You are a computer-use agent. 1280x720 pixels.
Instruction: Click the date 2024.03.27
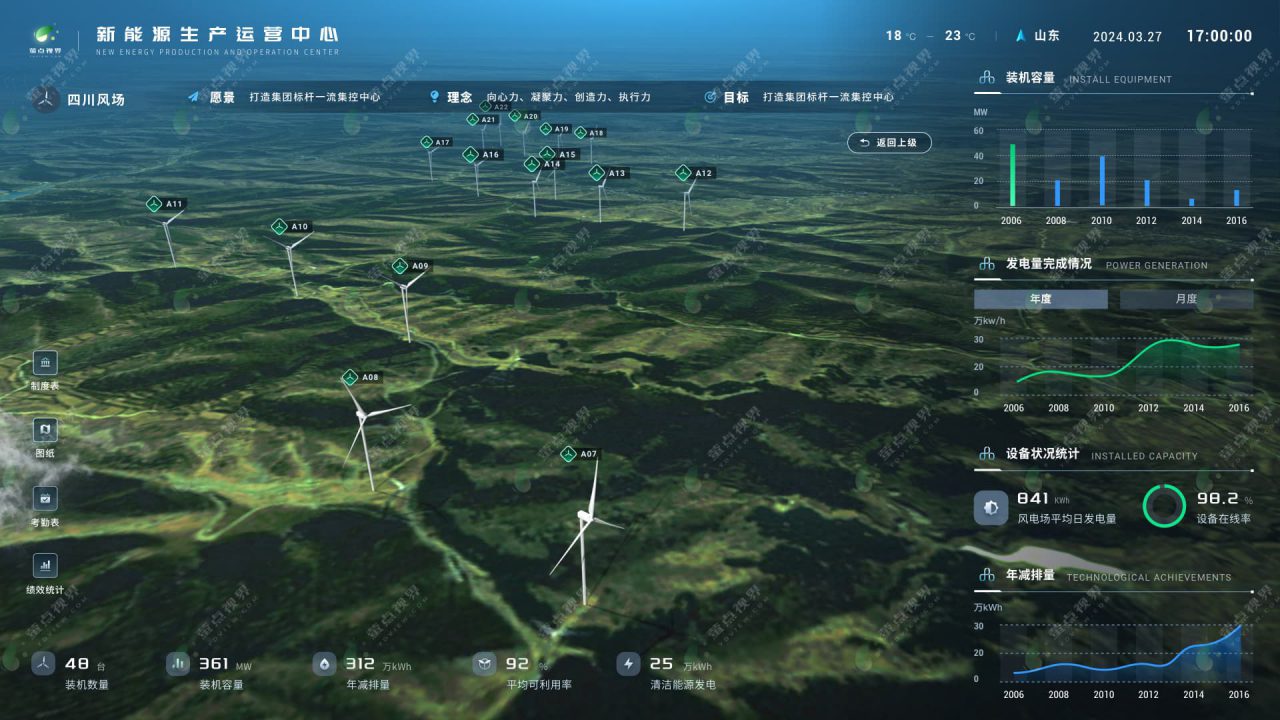click(1127, 36)
